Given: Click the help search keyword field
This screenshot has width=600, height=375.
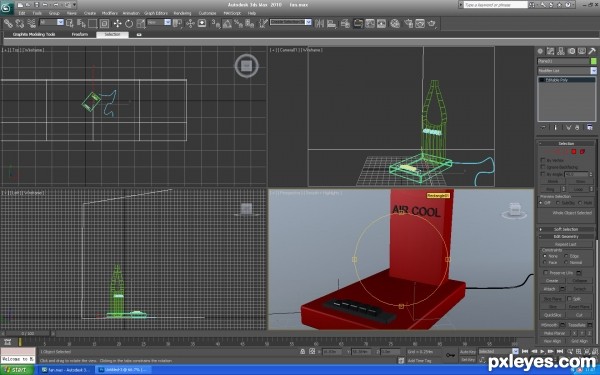Looking at the screenshot, I should 496,5.
